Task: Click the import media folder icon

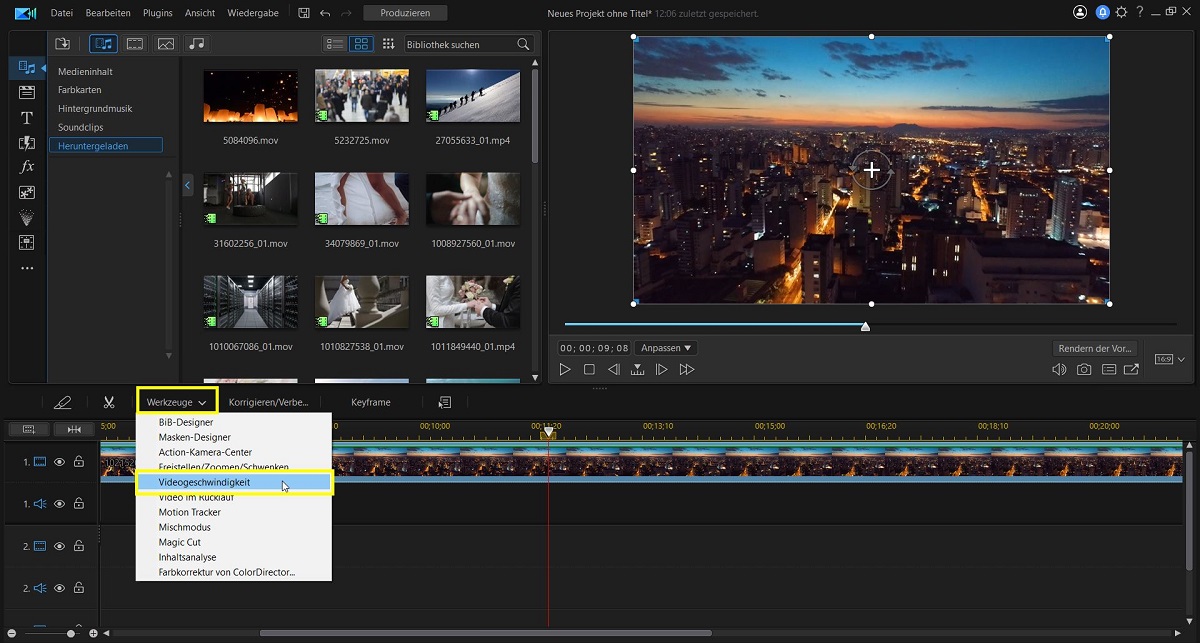Action: [62, 44]
